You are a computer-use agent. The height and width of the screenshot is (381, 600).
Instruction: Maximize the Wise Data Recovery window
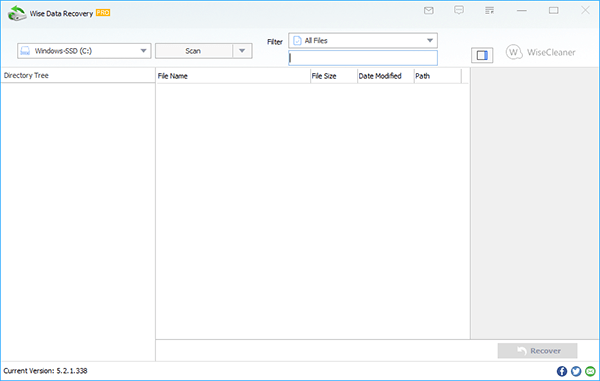pyautogui.click(x=553, y=10)
